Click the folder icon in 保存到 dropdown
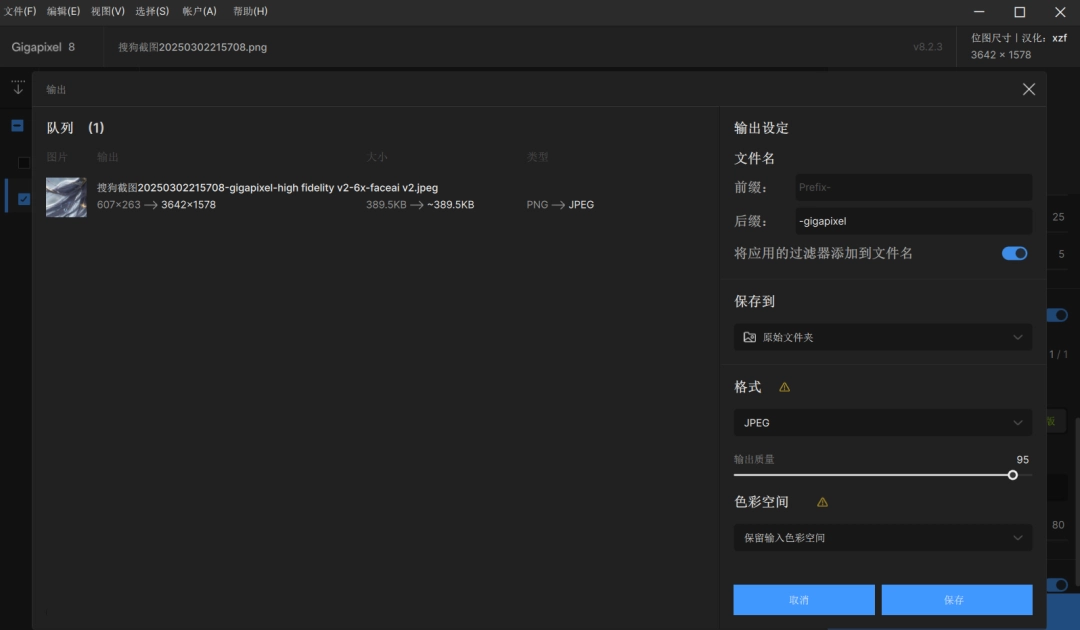This screenshot has height=630, width=1080. tap(749, 337)
